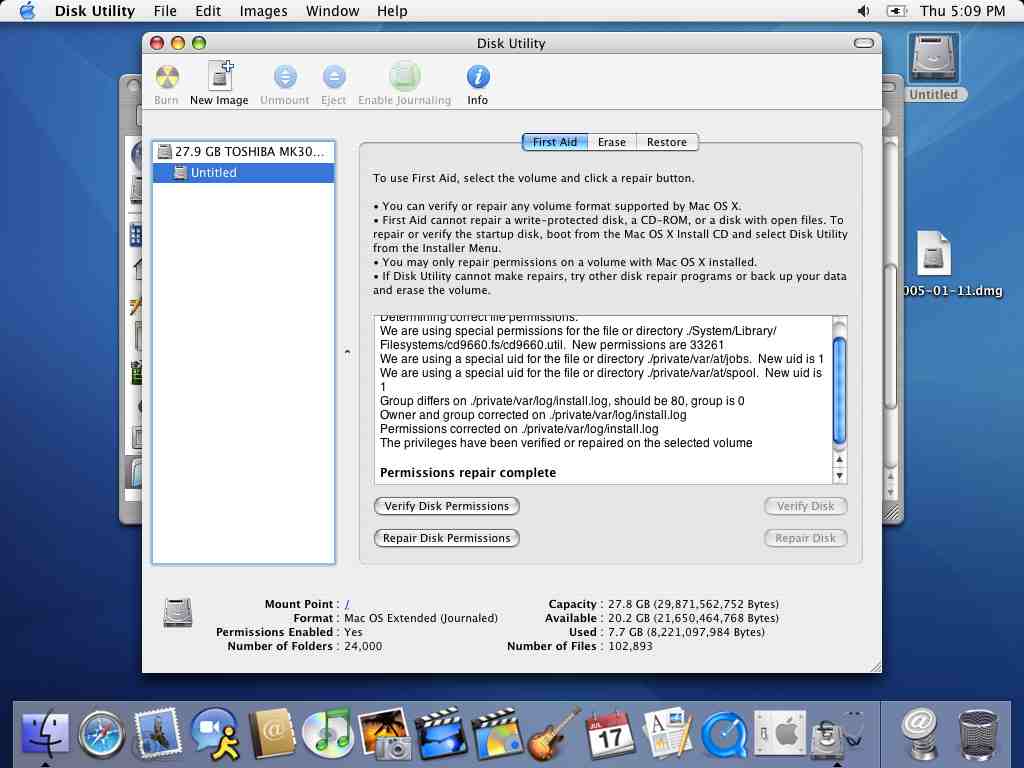Click "Group differs on" log line
Image resolution: width=1024 pixels, height=768 pixels.
click(562, 401)
